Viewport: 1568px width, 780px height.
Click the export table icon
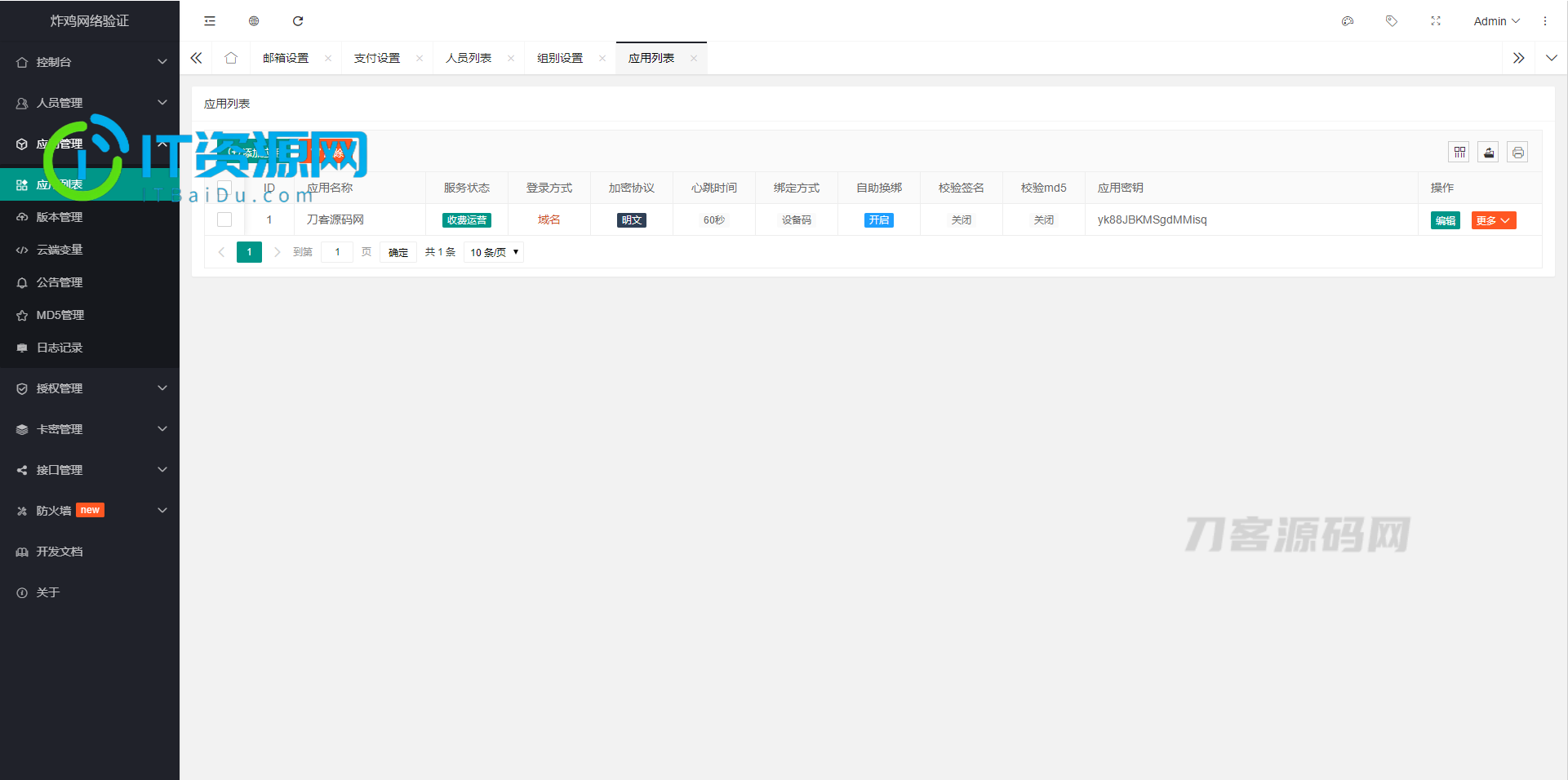(x=1489, y=152)
